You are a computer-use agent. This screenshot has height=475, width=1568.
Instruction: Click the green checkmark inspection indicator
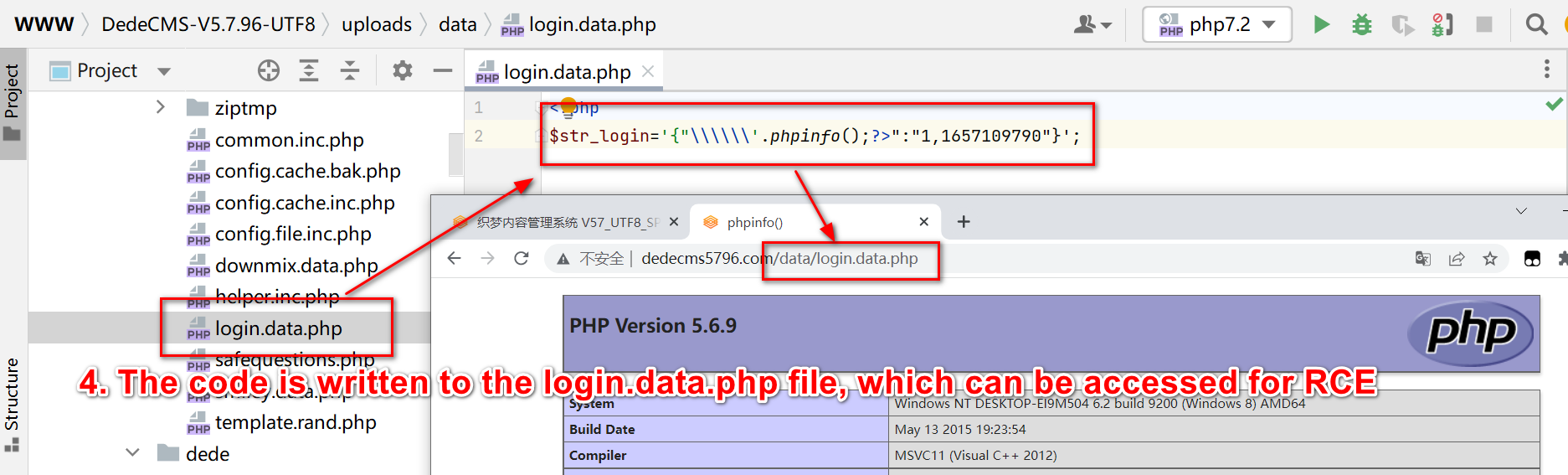click(x=1554, y=104)
